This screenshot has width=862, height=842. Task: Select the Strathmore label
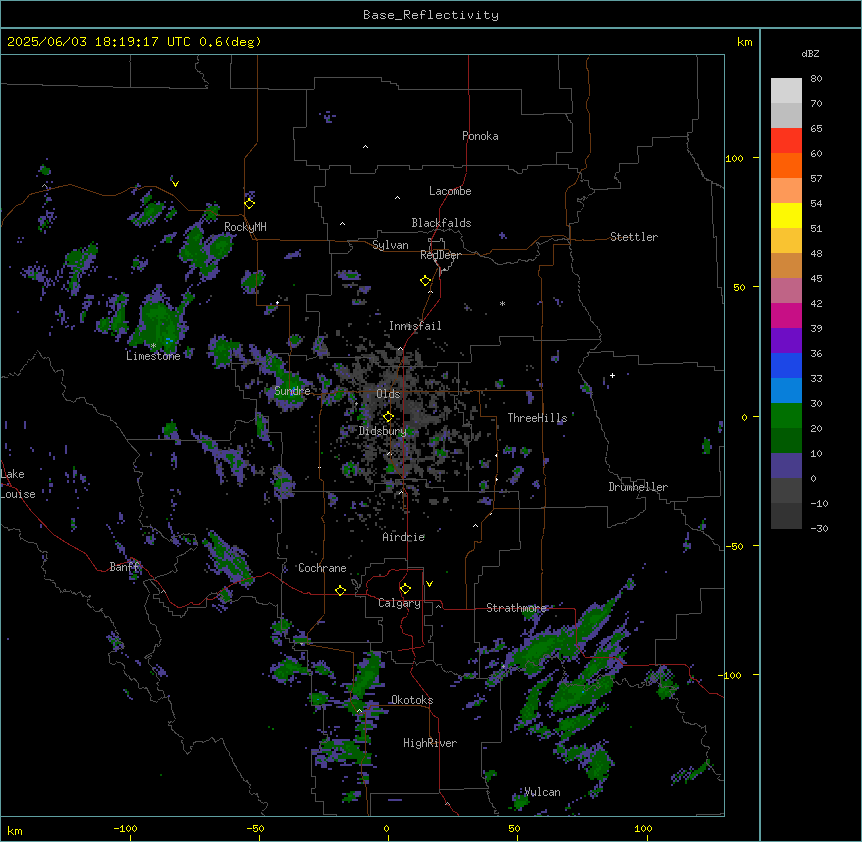coord(516,608)
